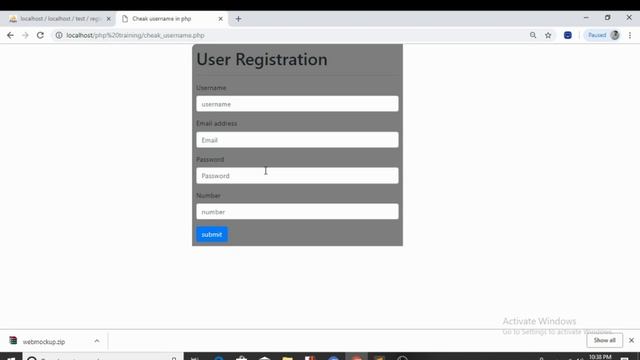The image size is (640, 360).
Task: Open the webmockup.zip download
Action: [x=44, y=341]
